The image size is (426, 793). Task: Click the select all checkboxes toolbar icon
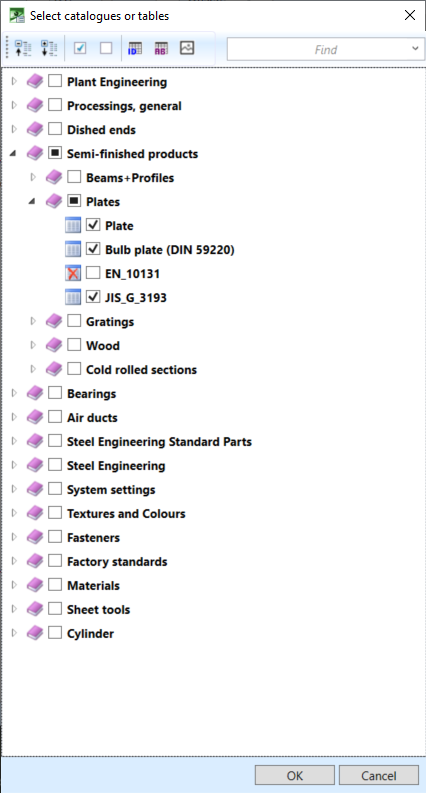[80, 49]
